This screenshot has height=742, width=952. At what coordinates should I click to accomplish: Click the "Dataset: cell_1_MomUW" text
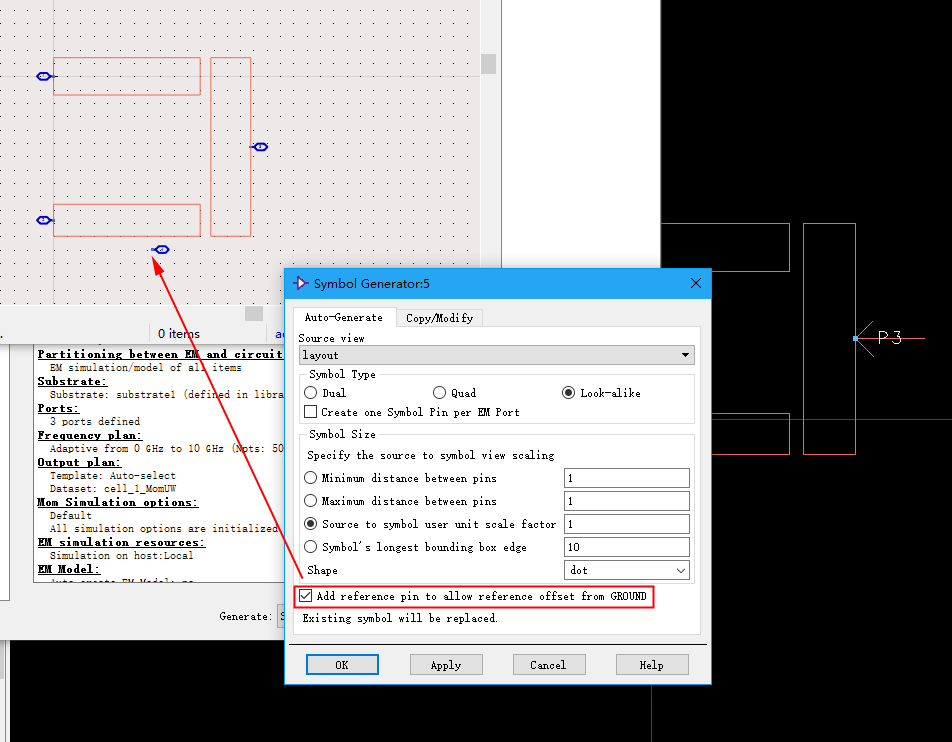(x=113, y=489)
